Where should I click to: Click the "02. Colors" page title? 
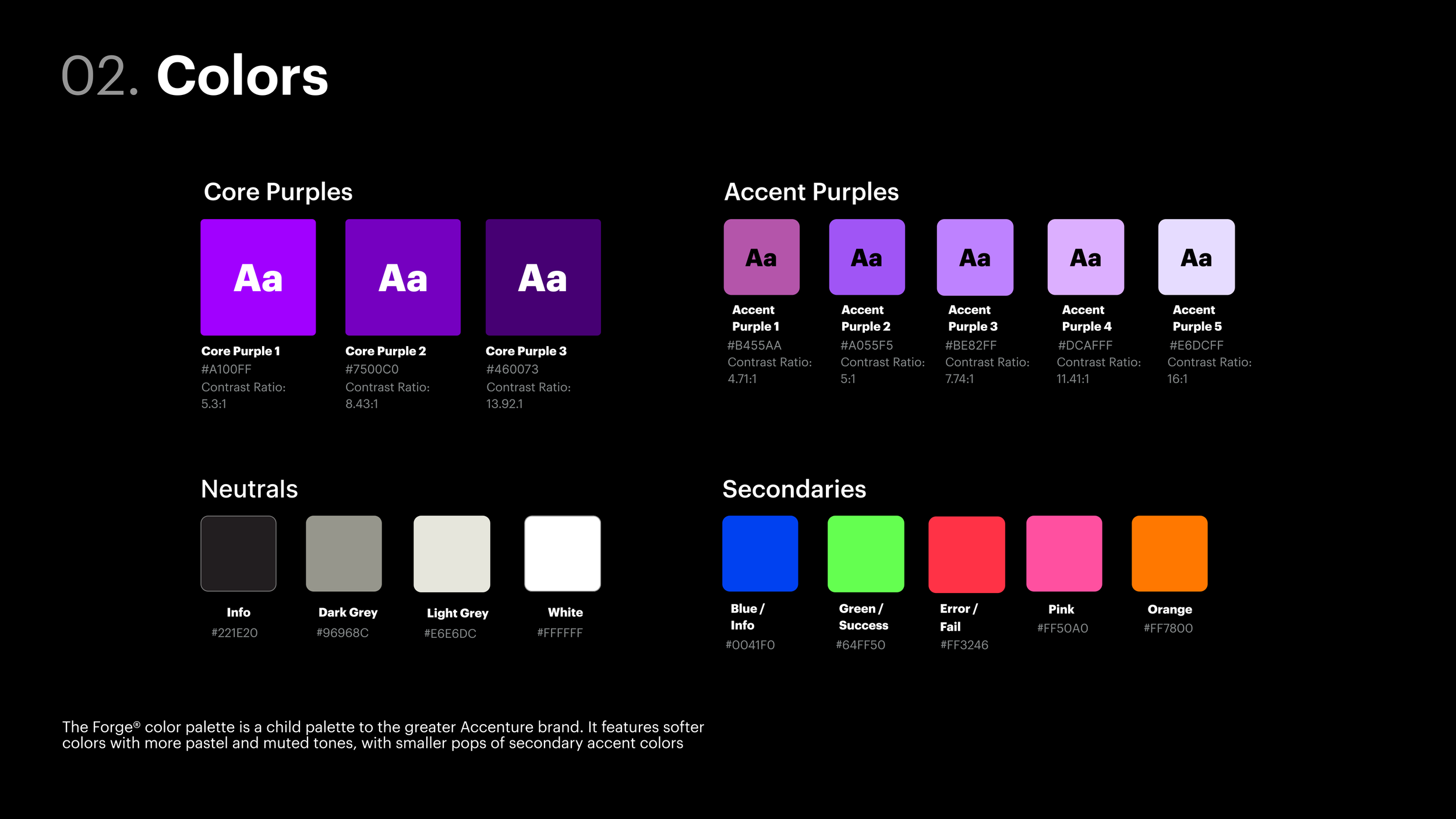(x=195, y=76)
